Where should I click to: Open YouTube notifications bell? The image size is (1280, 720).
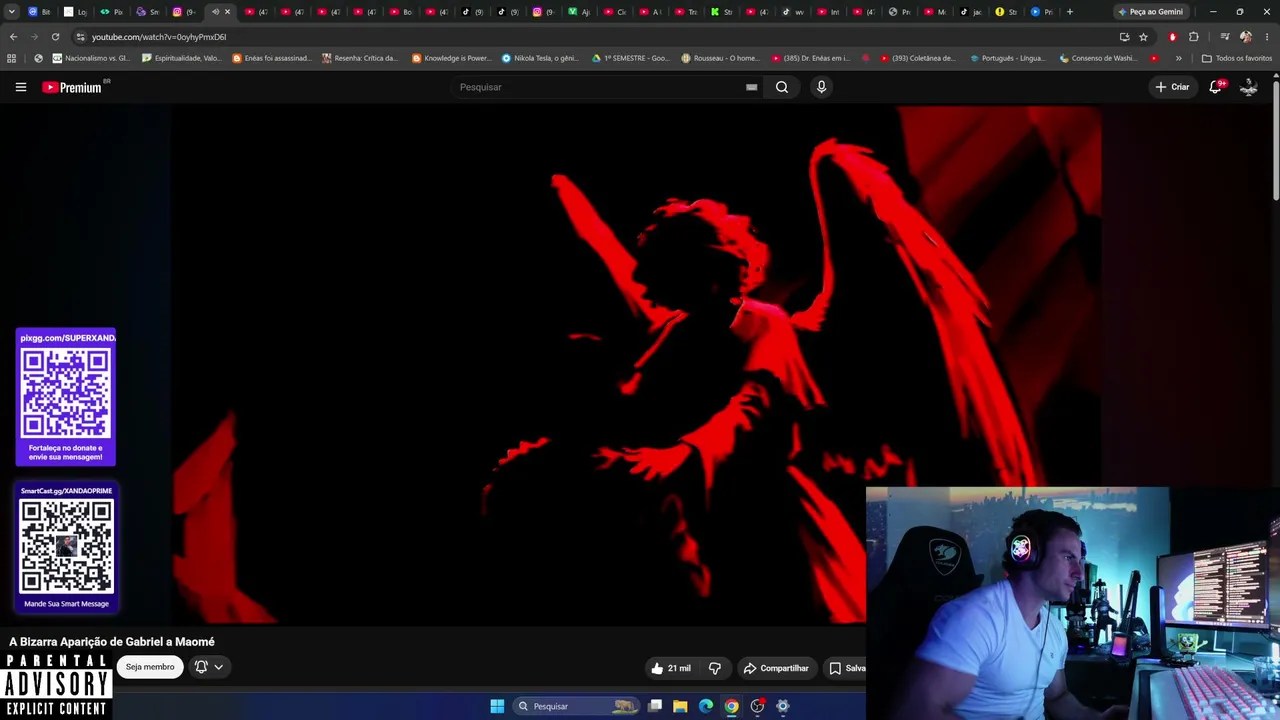(1216, 87)
